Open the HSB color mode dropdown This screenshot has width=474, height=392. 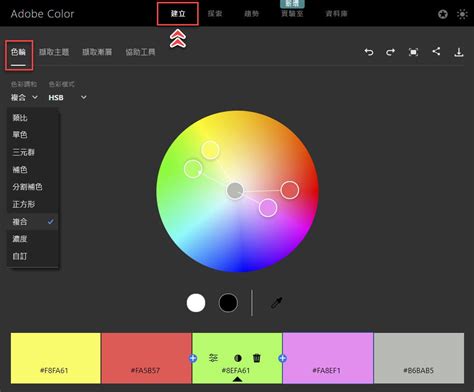click(x=67, y=97)
